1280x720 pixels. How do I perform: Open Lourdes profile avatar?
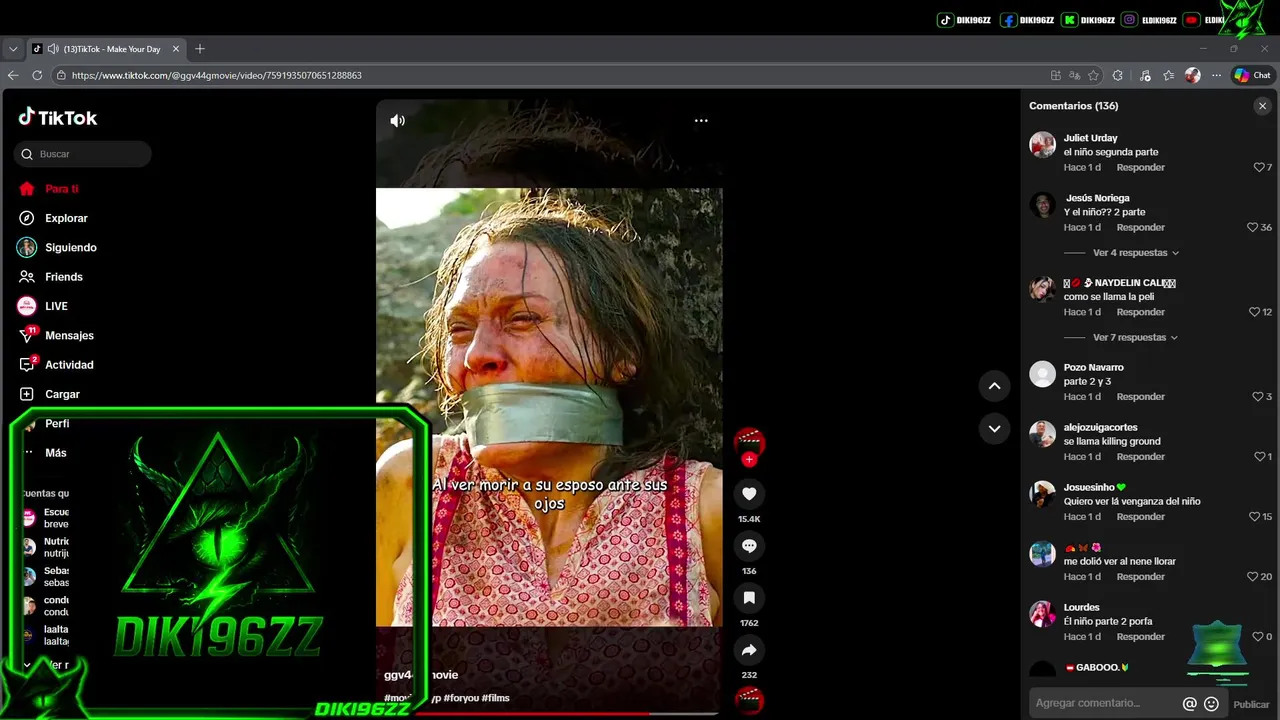tap(1043, 614)
